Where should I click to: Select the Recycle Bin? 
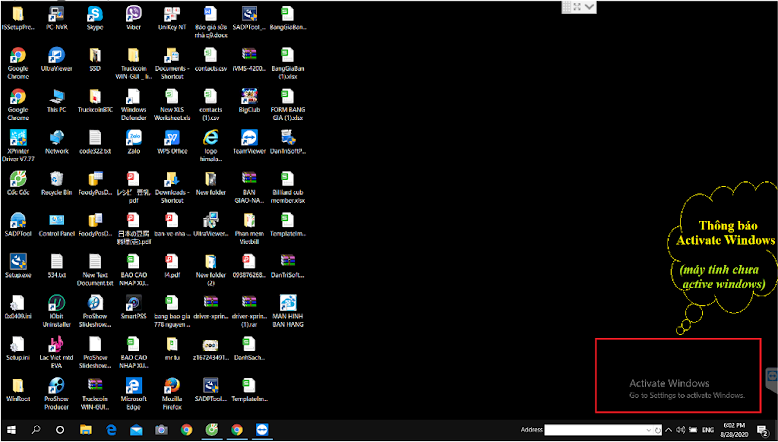tap(57, 183)
